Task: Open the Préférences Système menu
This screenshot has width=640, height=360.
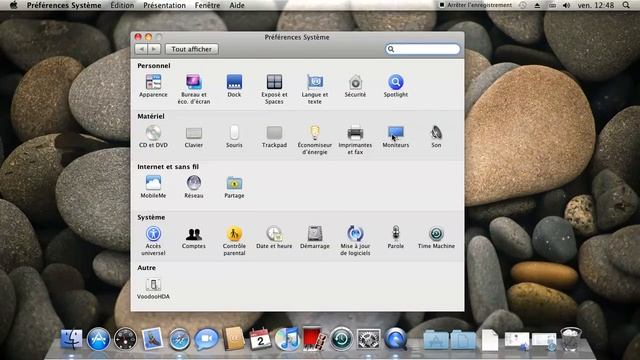Action: coord(64,5)
